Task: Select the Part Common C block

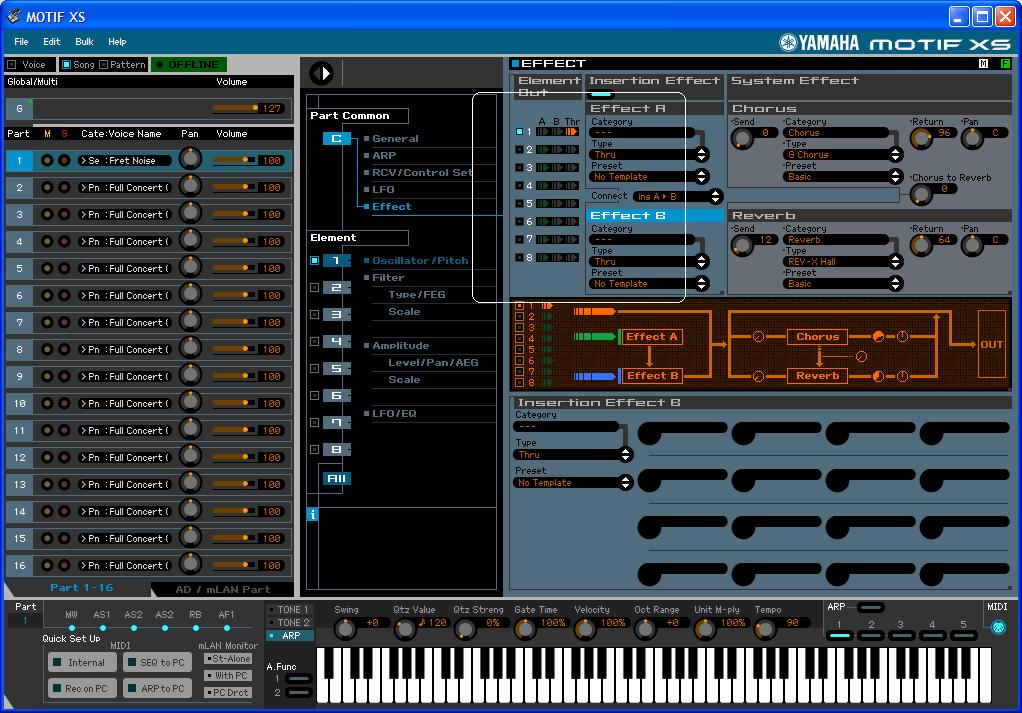Action: pos(336,139)
